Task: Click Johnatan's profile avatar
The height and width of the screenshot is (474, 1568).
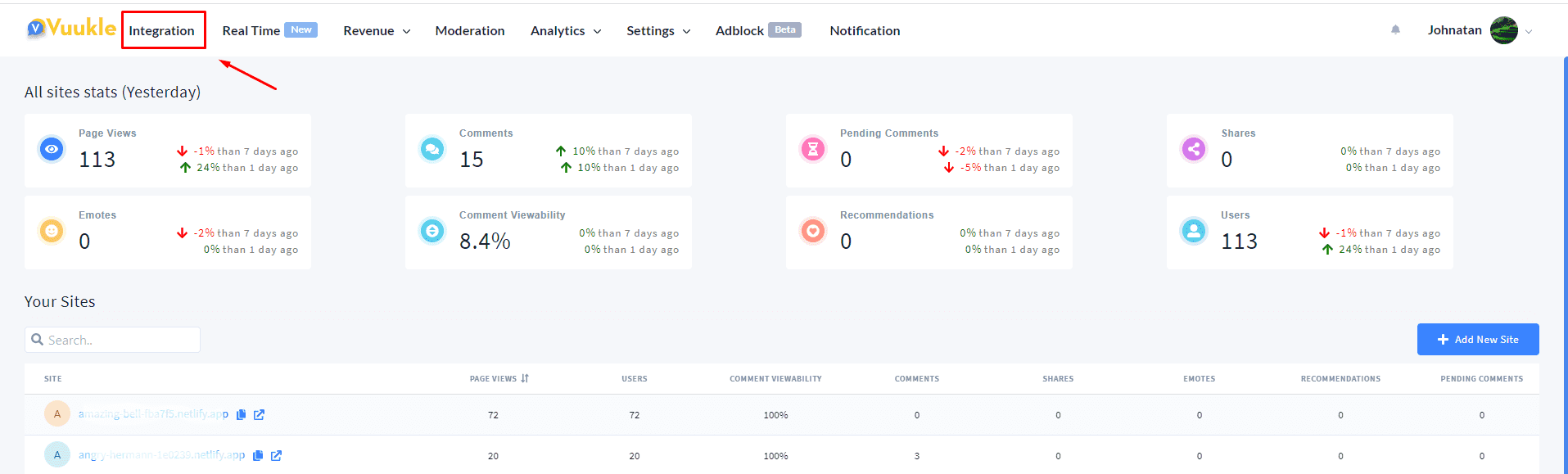Action: pyautogui.click(x=1504, y=30)
